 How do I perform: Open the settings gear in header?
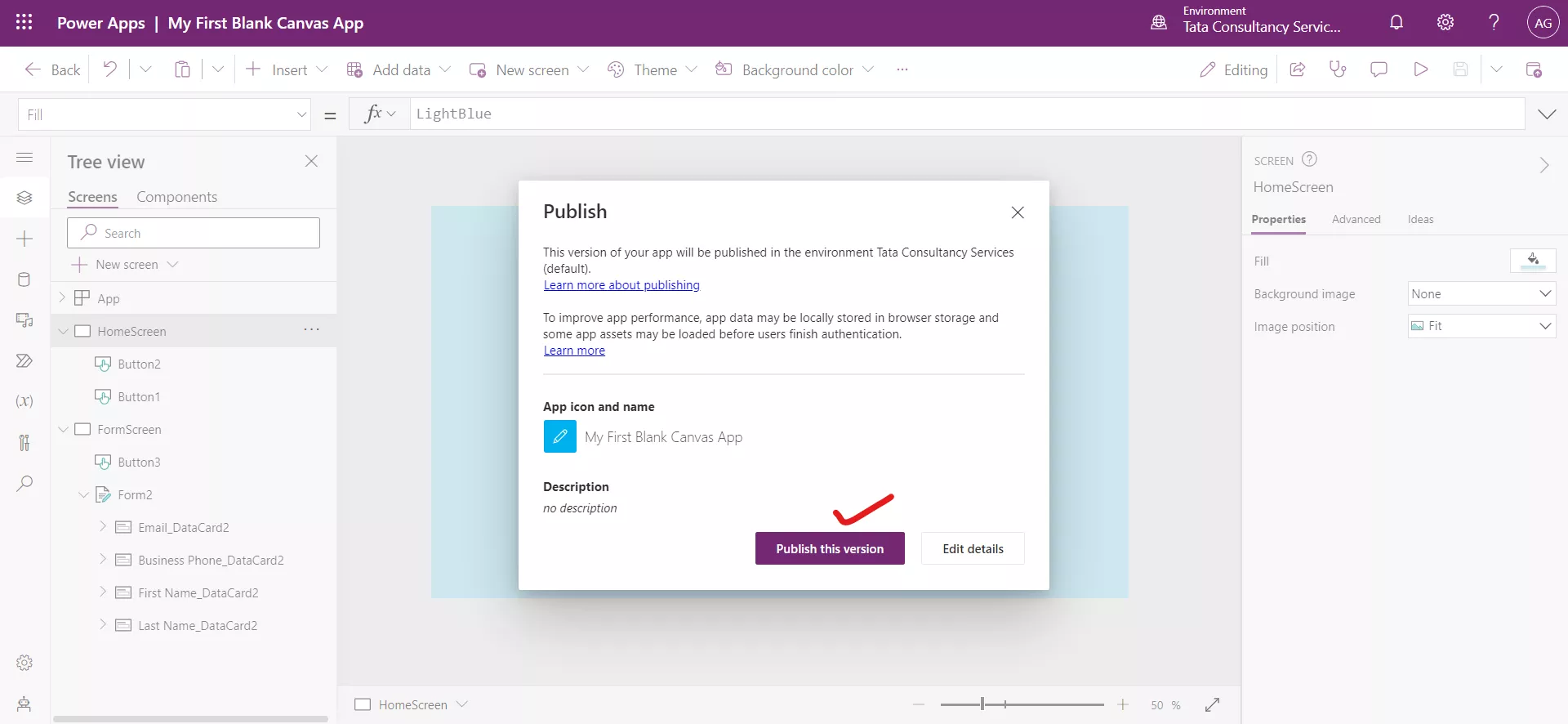[1445, 22]
